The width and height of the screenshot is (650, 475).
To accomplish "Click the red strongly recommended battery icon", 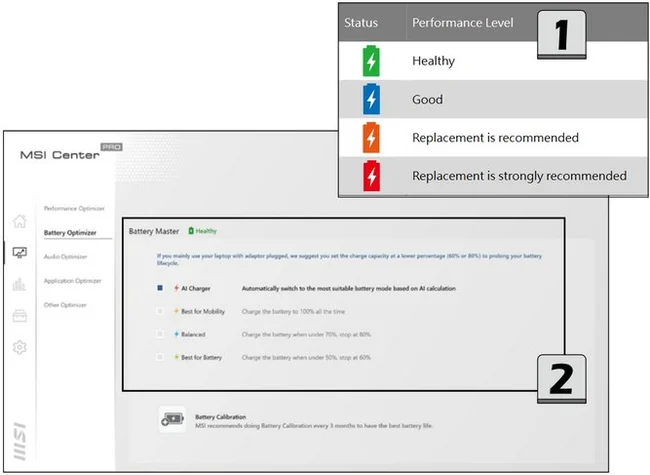I will (x=371, y=176).
